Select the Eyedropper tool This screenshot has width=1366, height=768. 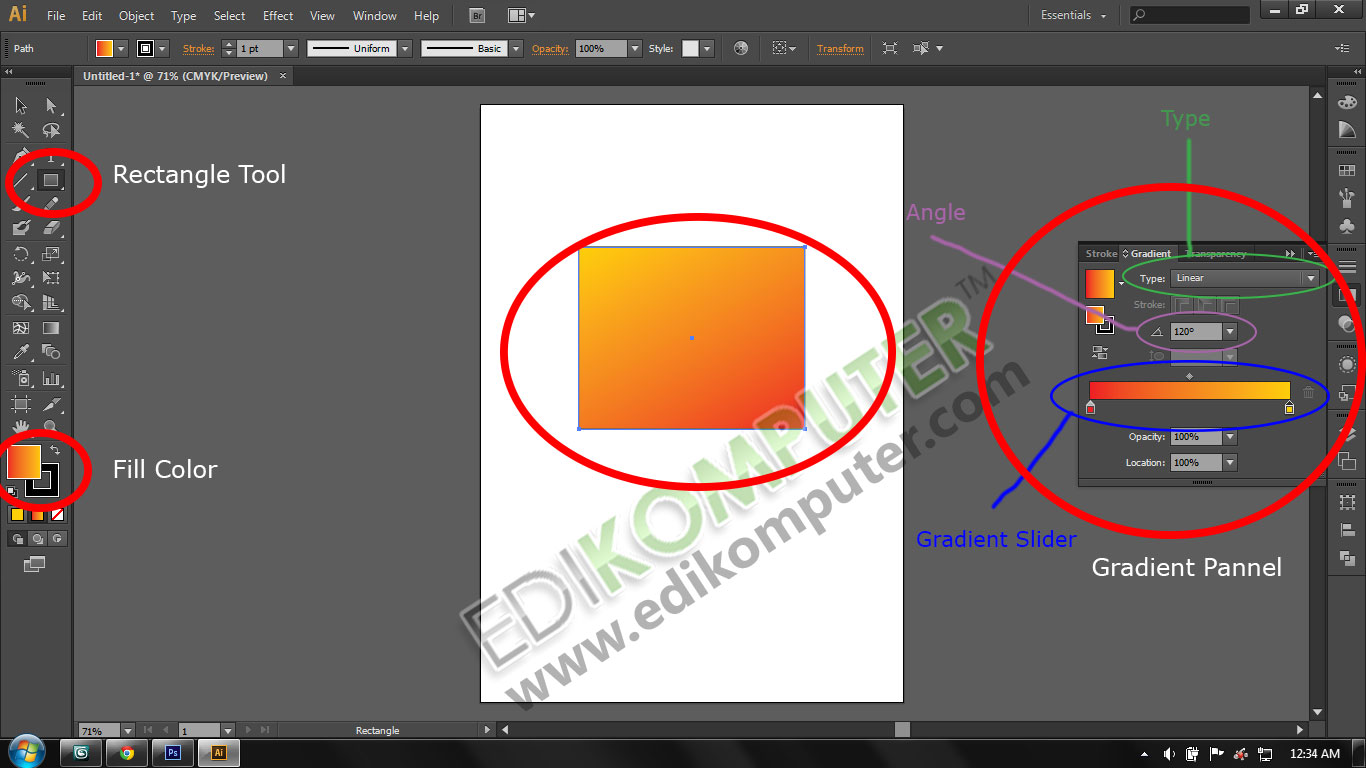[20, 352]
